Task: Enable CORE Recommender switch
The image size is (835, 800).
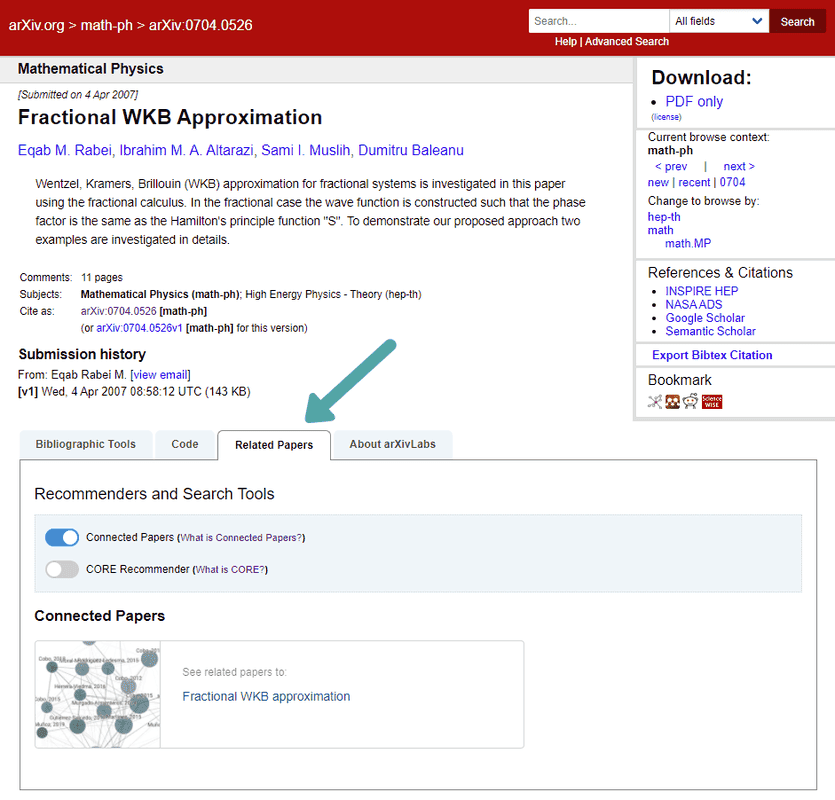Action: tap(62, 569)
